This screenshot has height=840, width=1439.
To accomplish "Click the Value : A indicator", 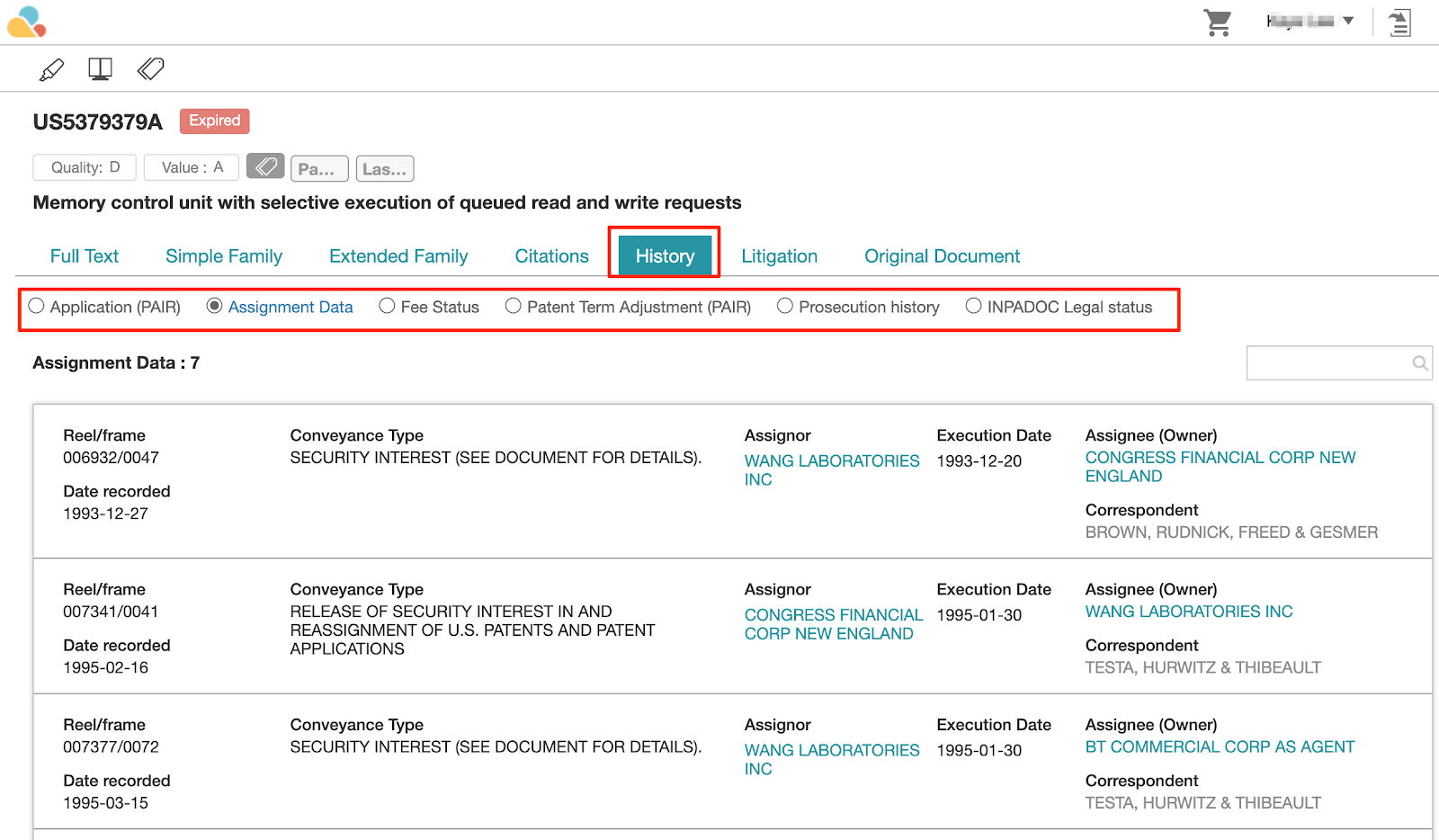I will coord(192,167).
